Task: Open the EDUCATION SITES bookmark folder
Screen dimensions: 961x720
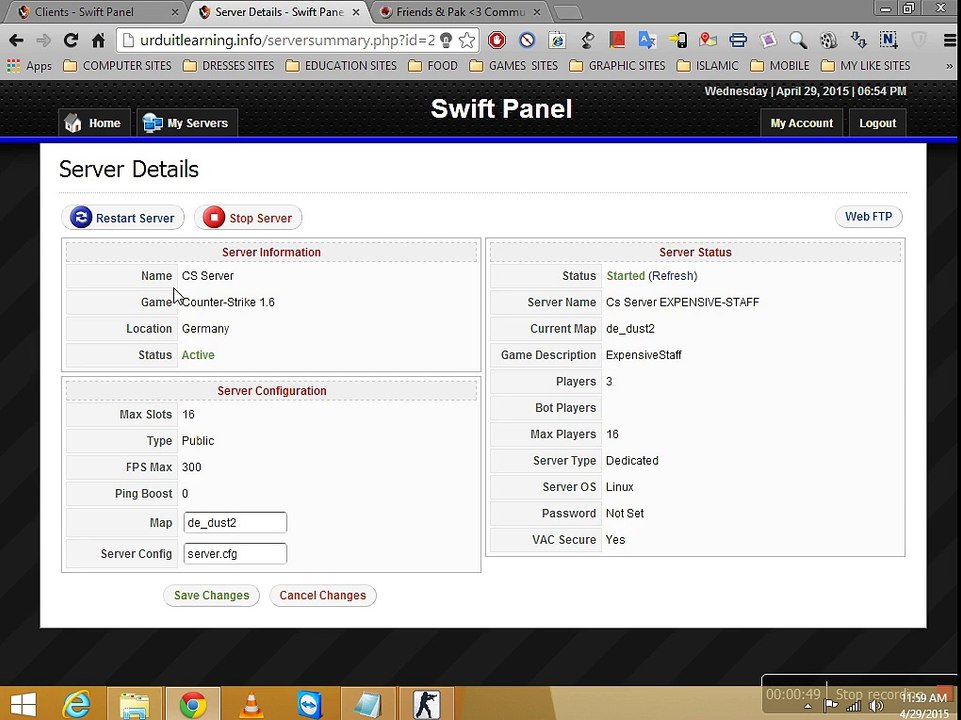Action: (x=341, y=66)
